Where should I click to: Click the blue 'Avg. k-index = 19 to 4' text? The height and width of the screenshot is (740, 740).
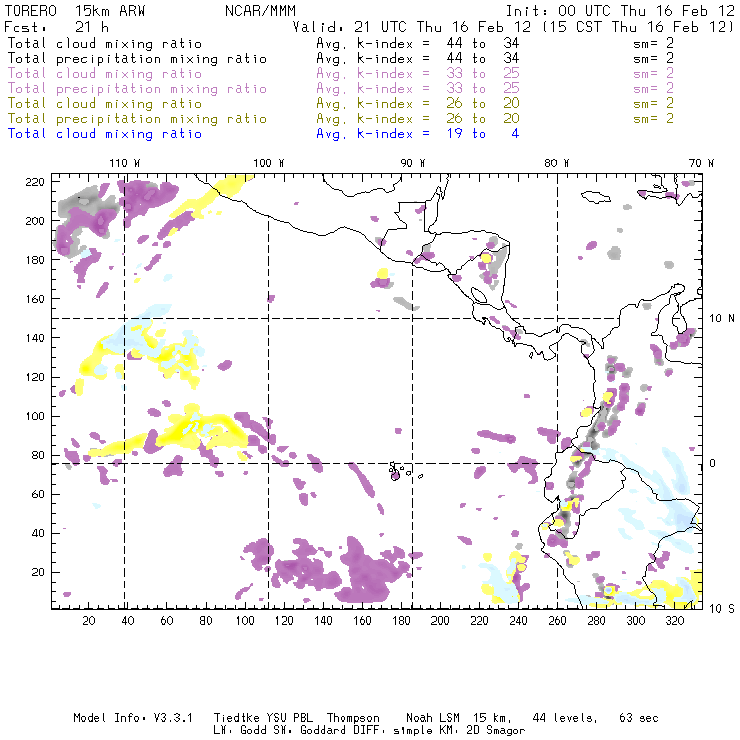418,134
